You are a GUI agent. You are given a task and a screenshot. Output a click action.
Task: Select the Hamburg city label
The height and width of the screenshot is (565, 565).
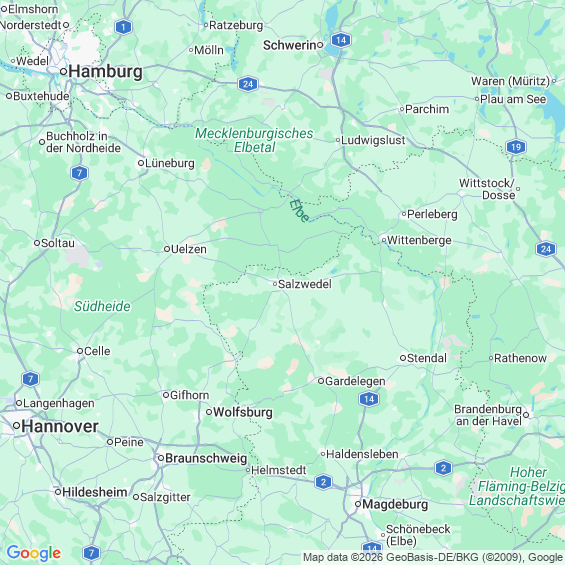[106, 71]
